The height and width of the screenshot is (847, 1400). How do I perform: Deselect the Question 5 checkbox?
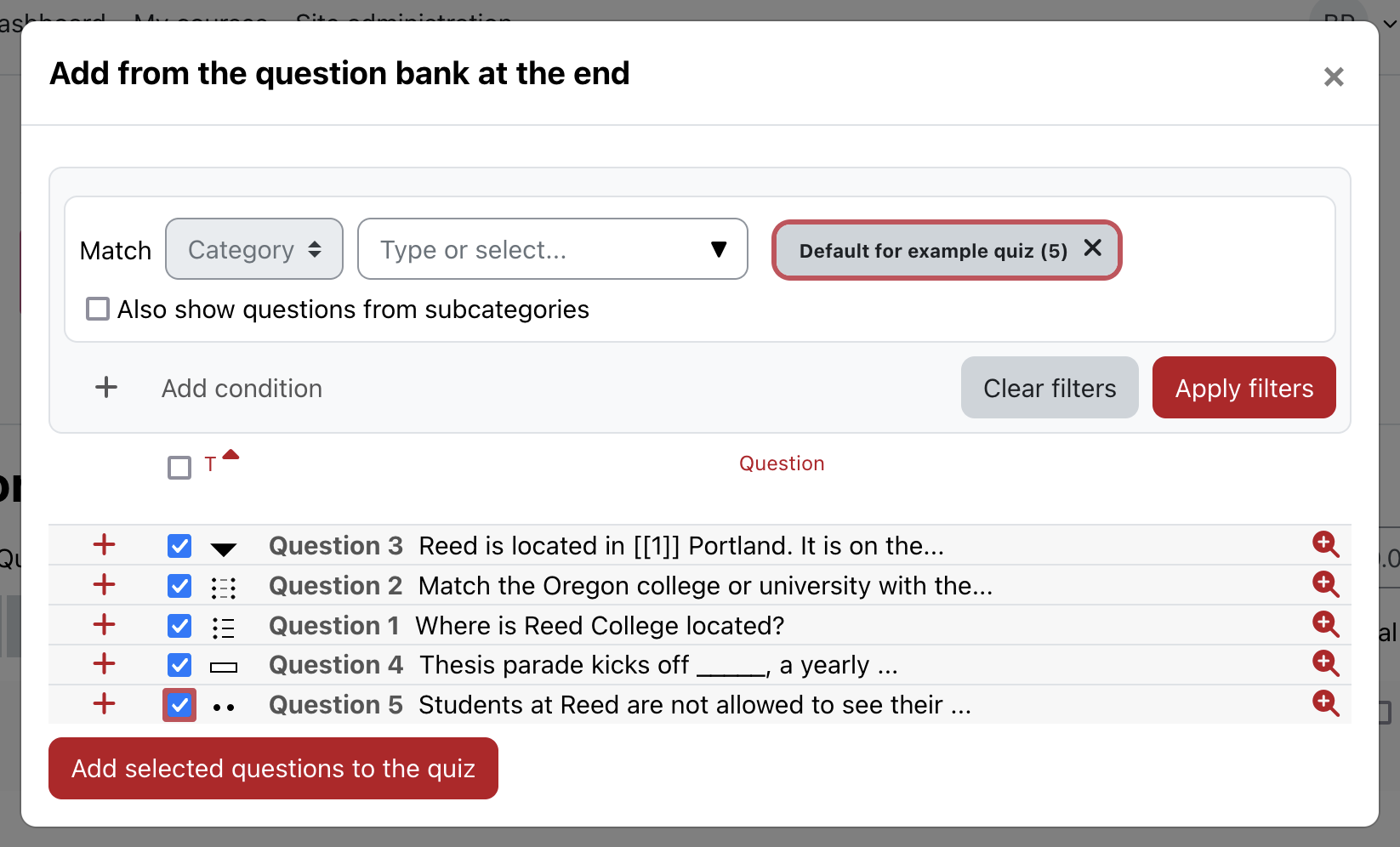tap(179, 705)
